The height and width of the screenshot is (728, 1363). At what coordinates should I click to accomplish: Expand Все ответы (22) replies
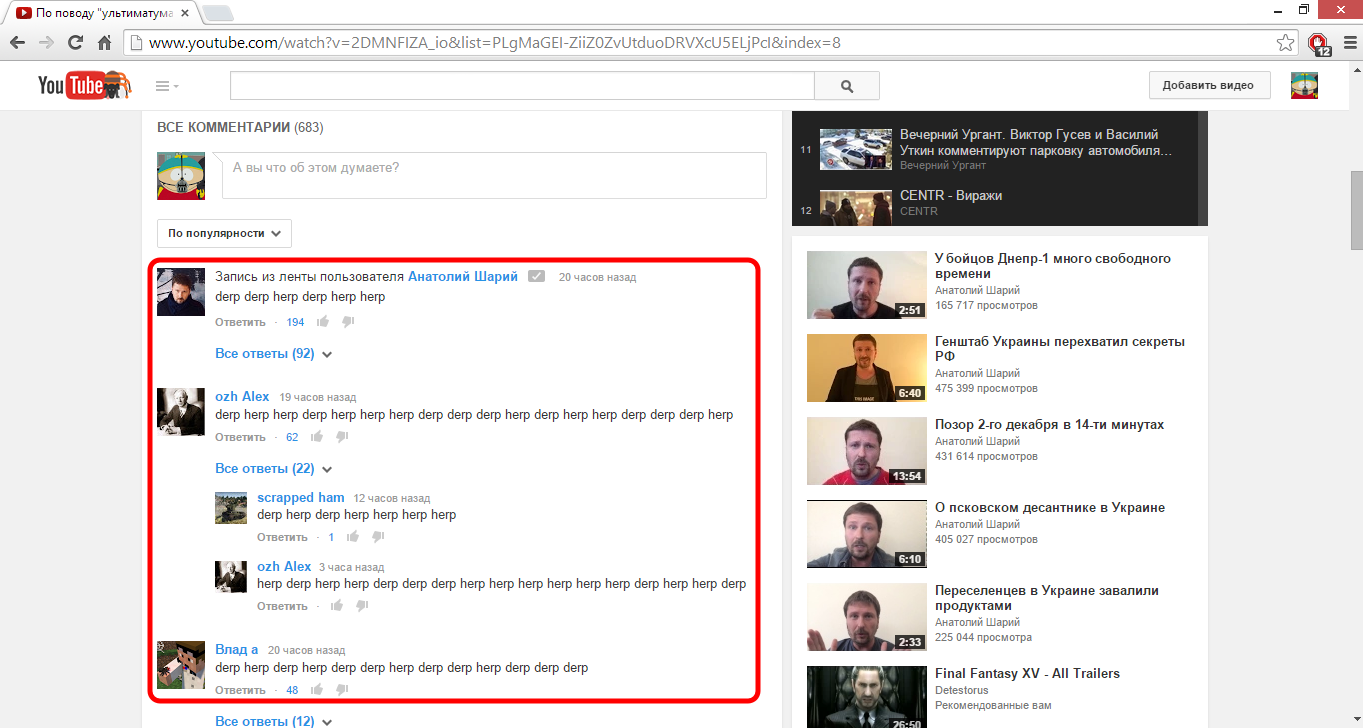[x=273, y=469]
